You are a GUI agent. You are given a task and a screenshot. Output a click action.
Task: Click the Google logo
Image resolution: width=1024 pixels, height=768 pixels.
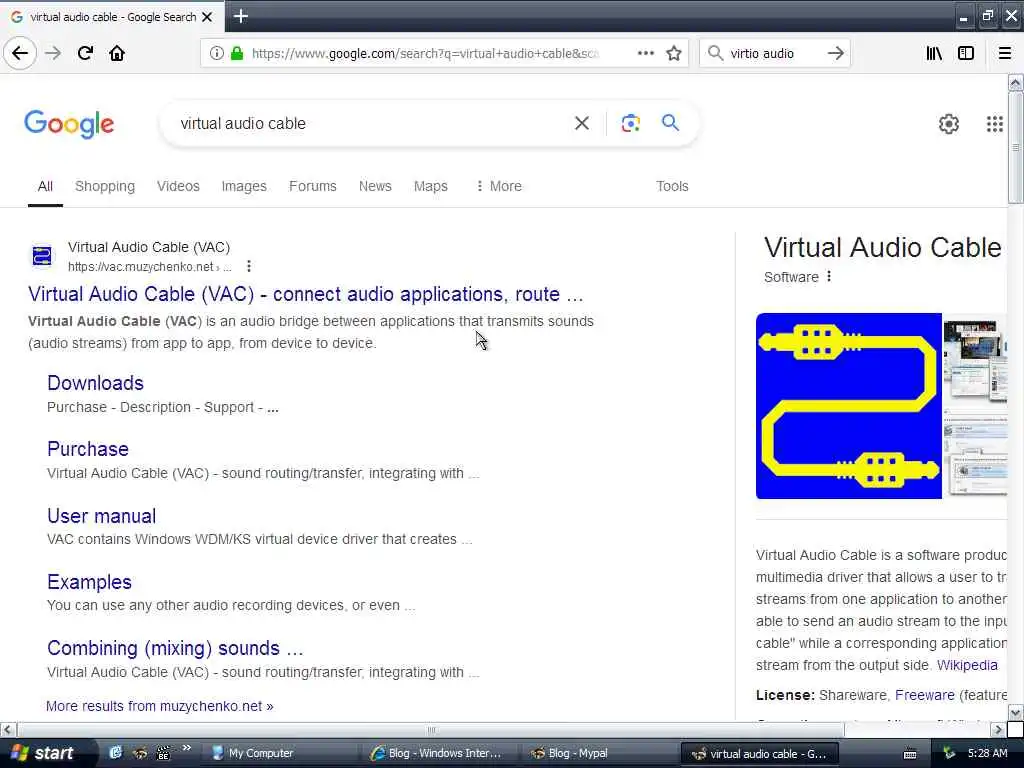point(69,124)
